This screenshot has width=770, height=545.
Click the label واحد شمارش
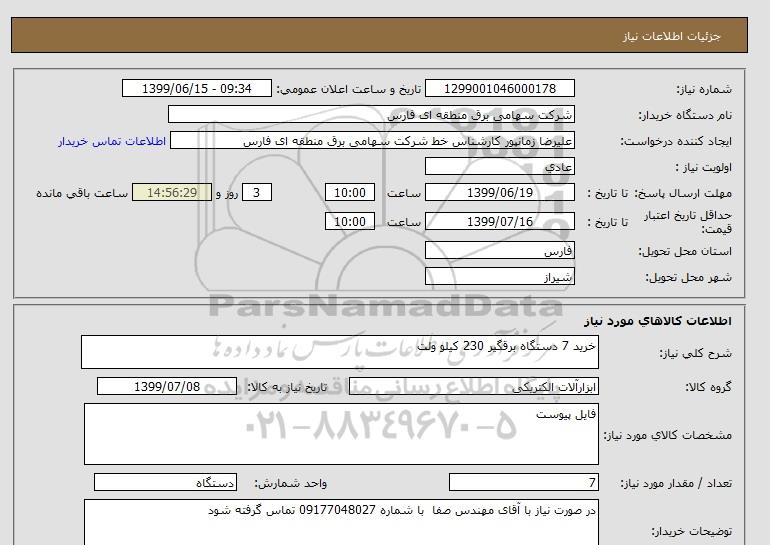[291, 484]
